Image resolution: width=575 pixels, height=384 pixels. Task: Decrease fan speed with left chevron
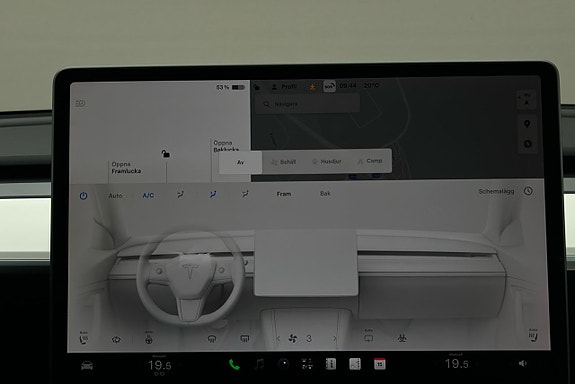tap(278, 339)
